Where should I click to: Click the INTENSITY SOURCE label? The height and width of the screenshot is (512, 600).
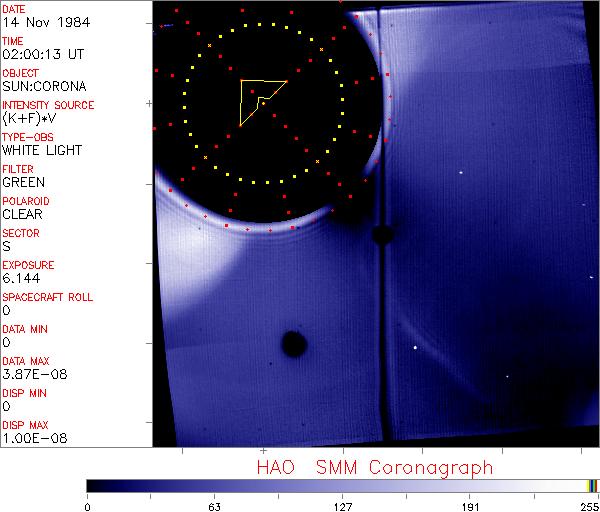[x=48, y=105]
